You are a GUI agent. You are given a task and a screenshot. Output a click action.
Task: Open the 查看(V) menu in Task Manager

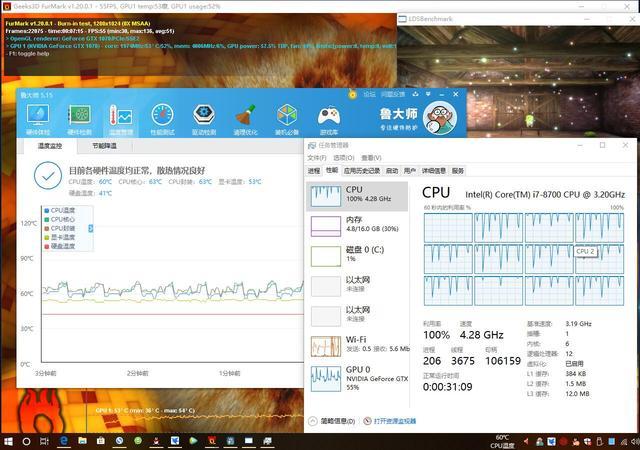pyautogui.click(x=371, y=158)
